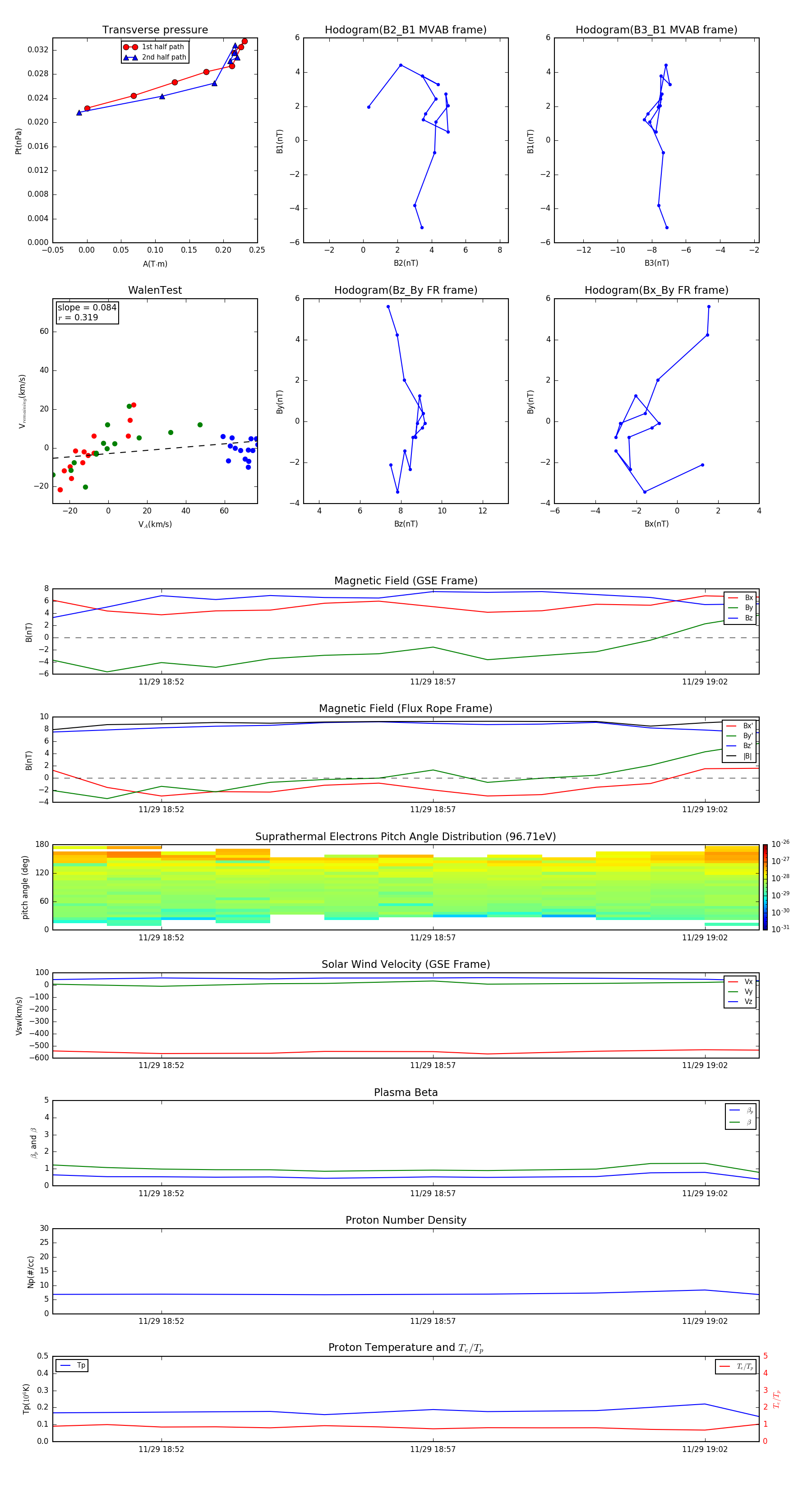Select the Te/Tp legend entry in temperature plot

tap(736, 1366)
